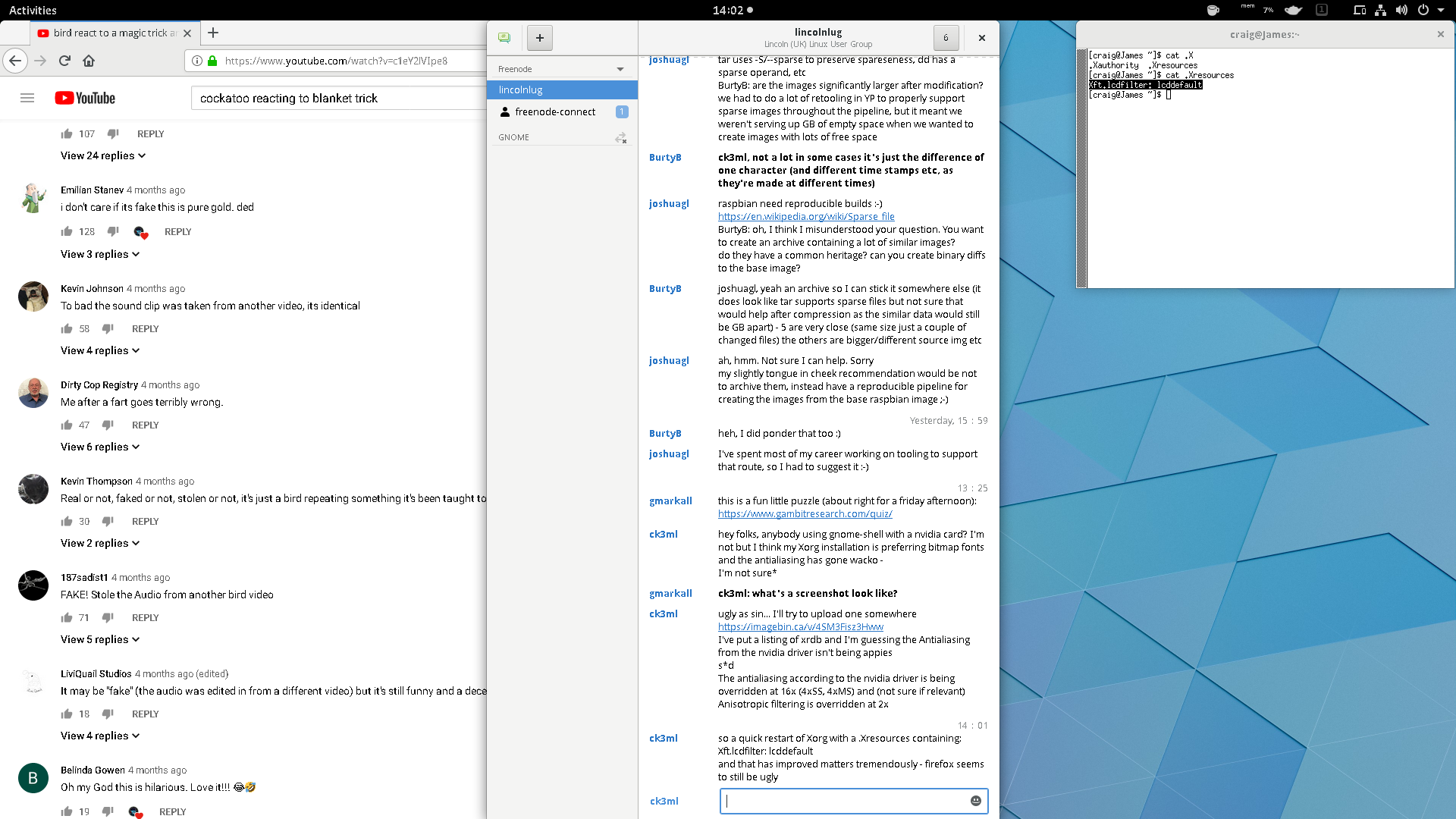This screenshot has height=819, width=1456.
Task: Open Belinda Gowen's avatar
Action: [33, 778]
